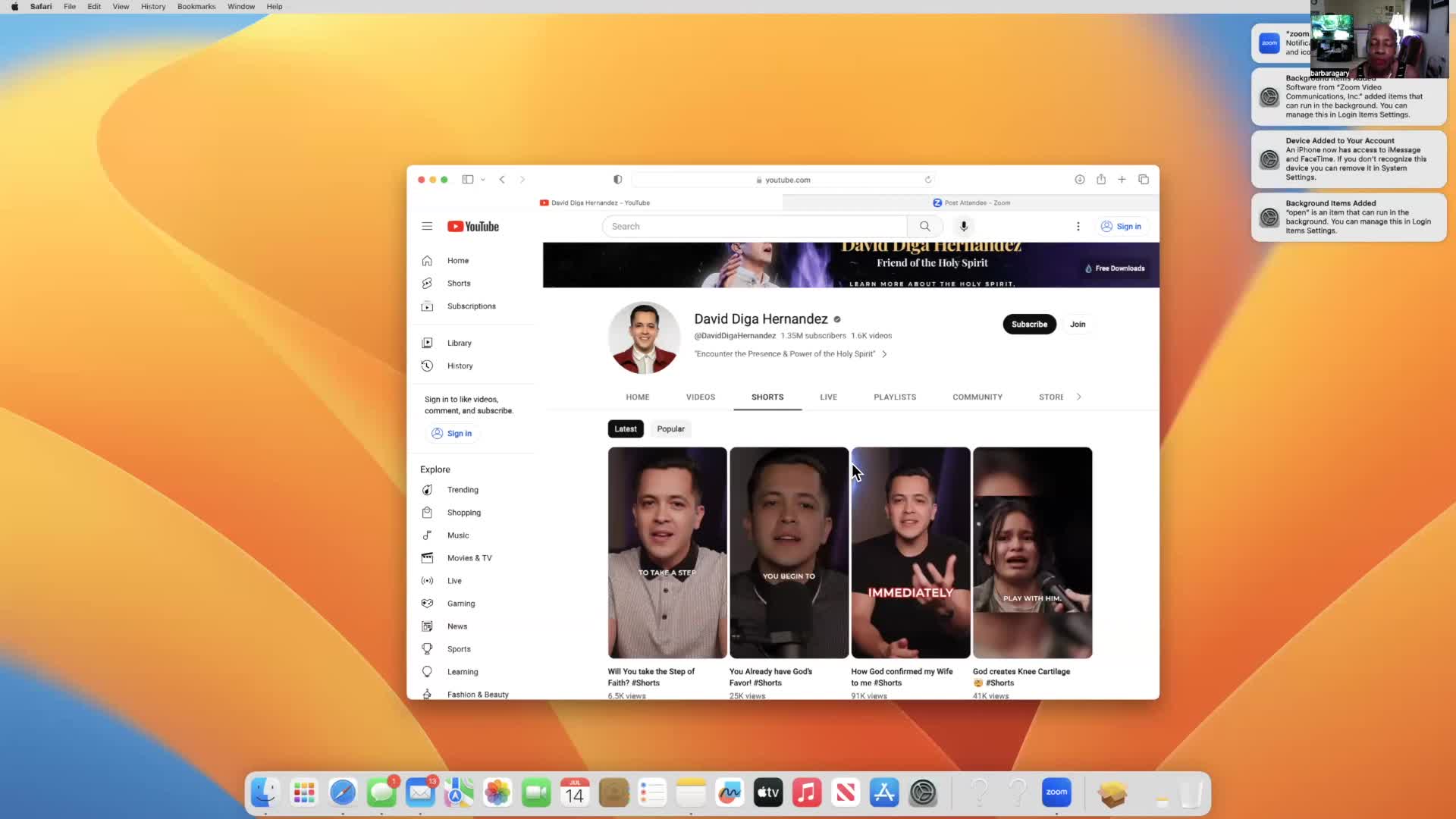Open Apple menu
Viewport: 1456px width, 819px height.
(14, 6)
